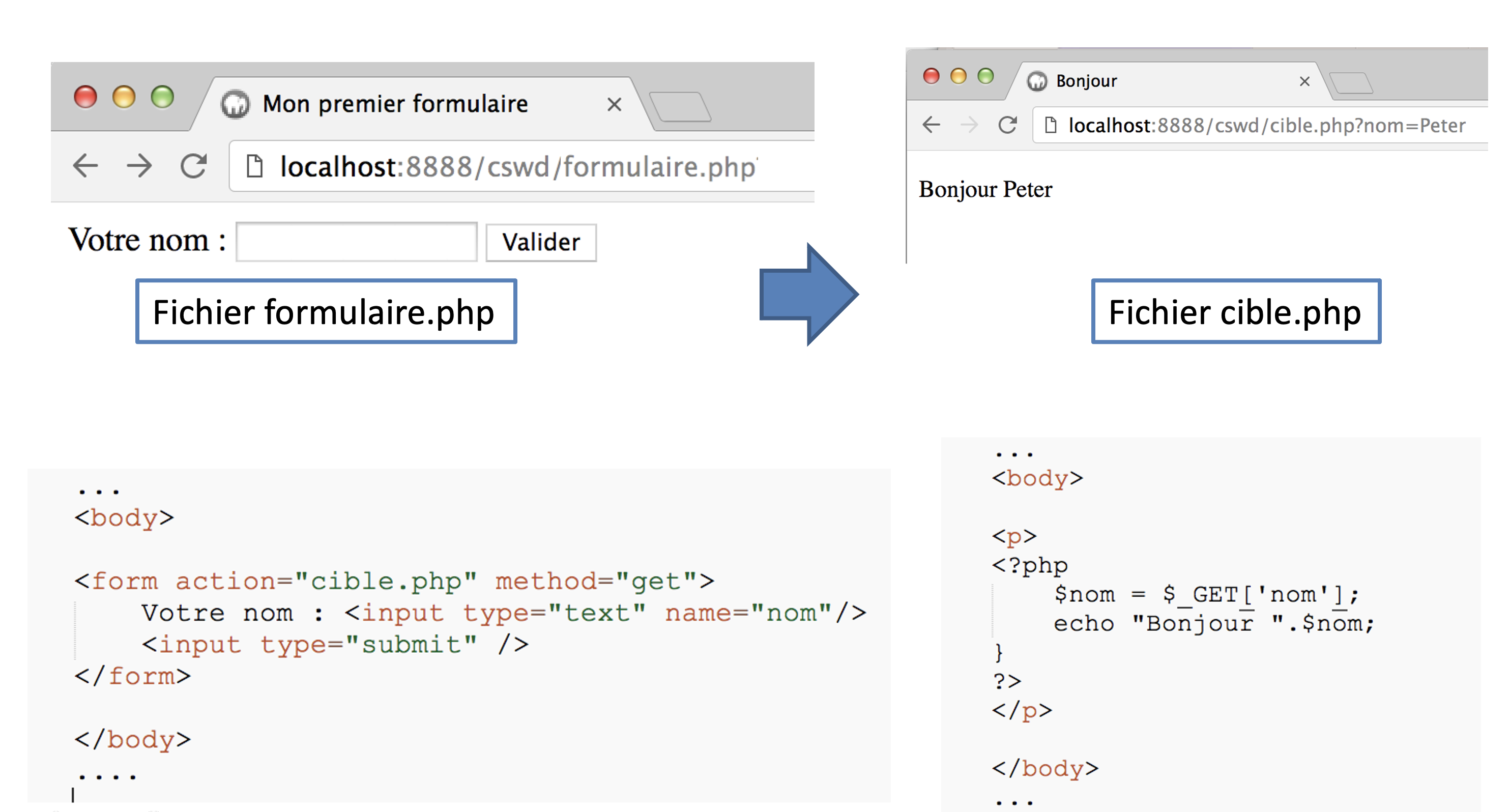Click page icon beside formulaire.php URL
The image size is (1510, 812).
point(254,166)
